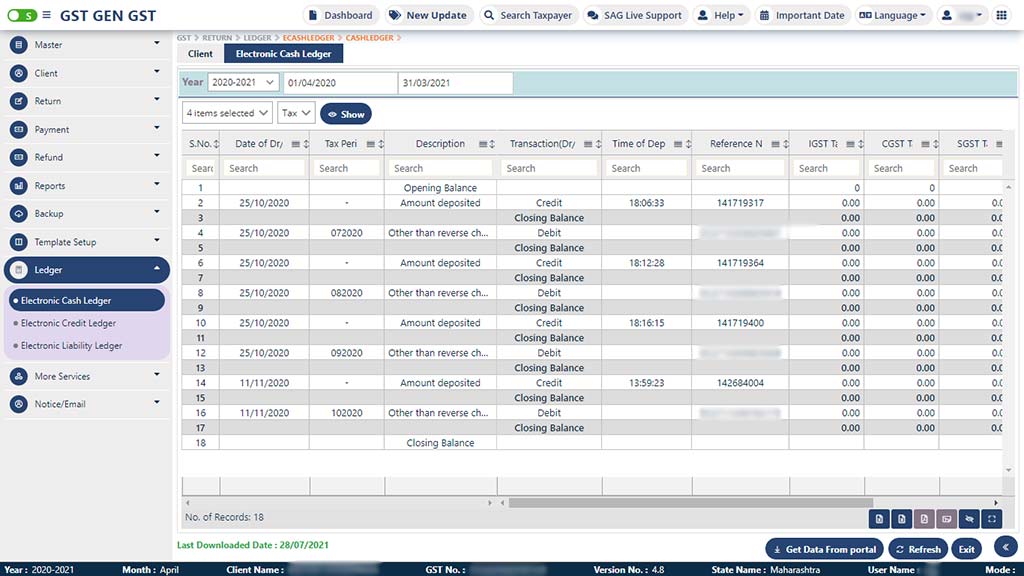Open the Year 2020-2021 dropdown
The image size is (1024, 576).
pos(243,83)
